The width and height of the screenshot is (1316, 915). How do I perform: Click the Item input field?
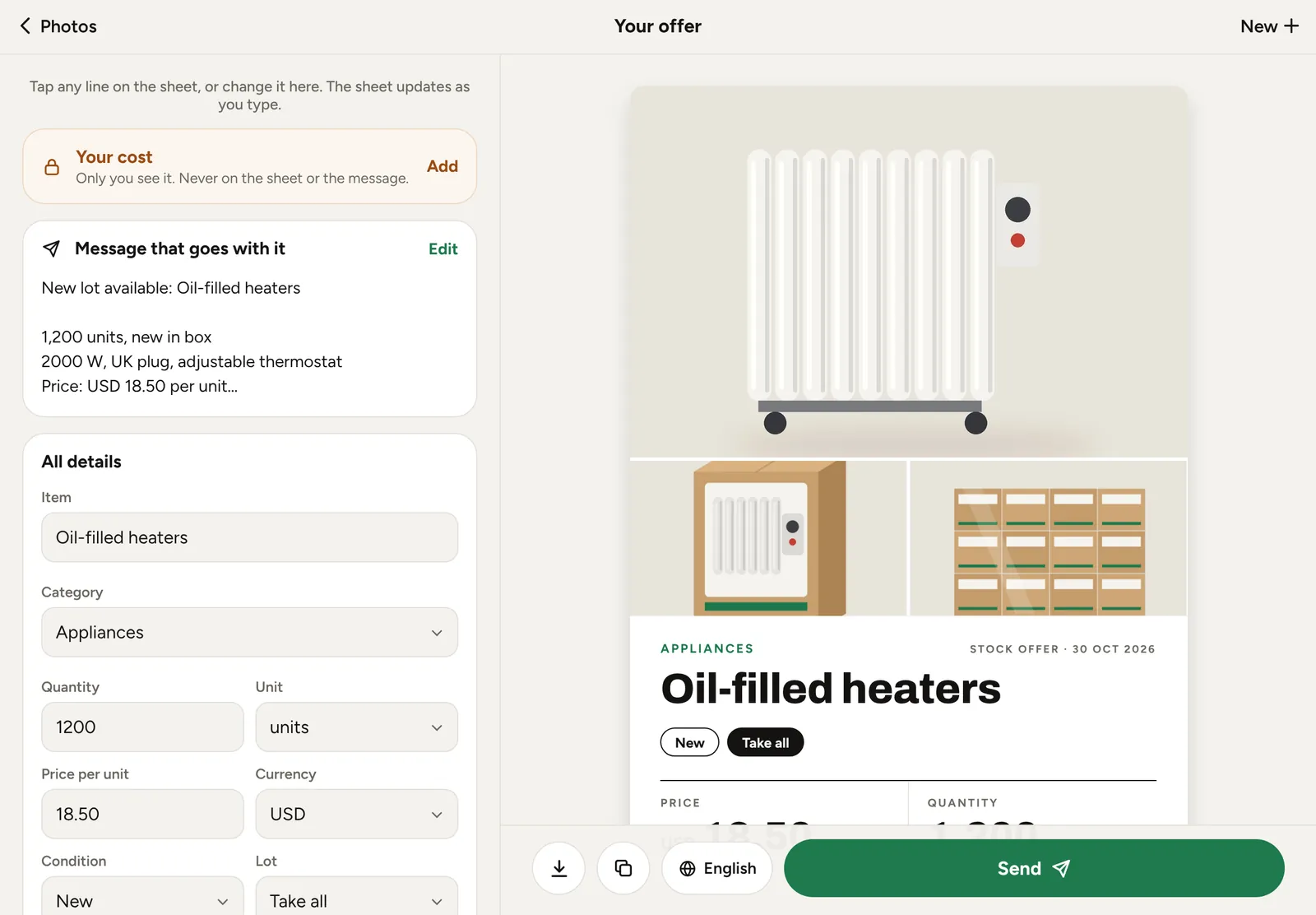point(249,537)
